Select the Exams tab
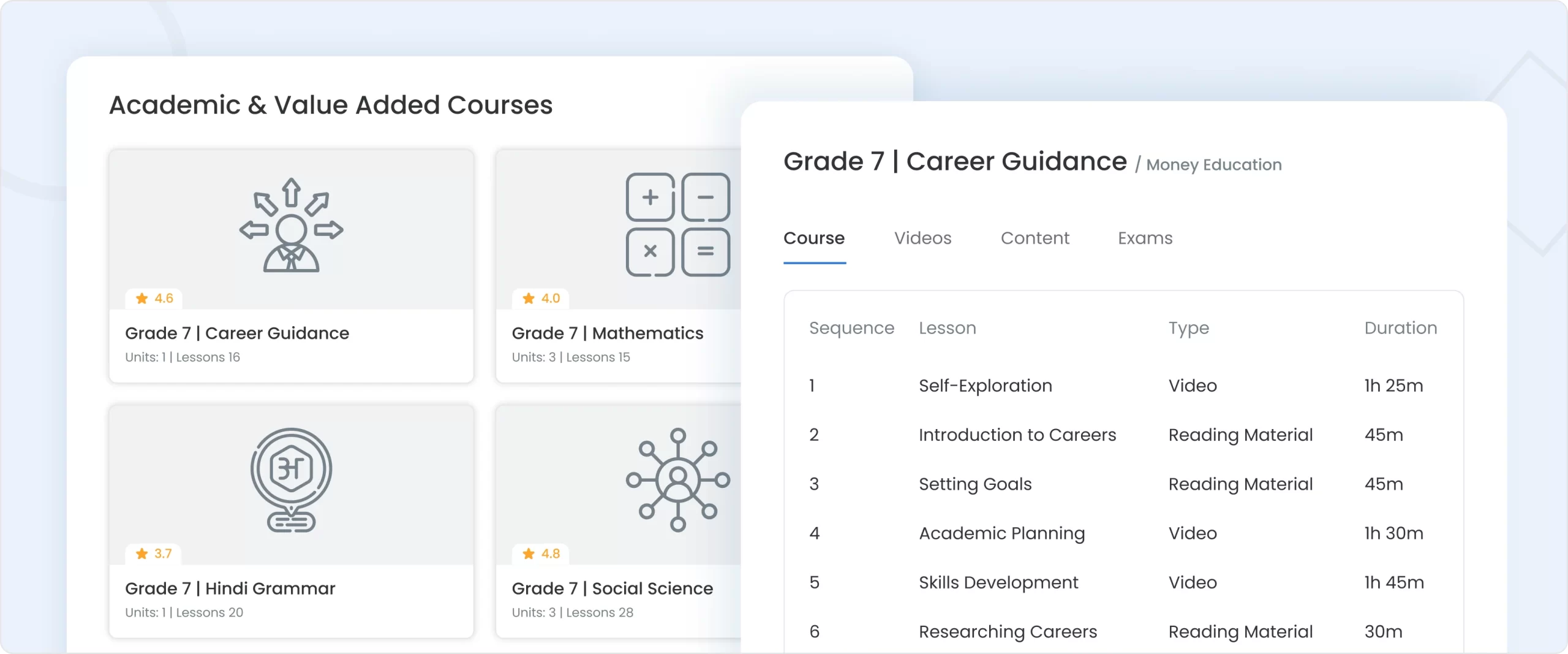 [x=1145, y=238]
